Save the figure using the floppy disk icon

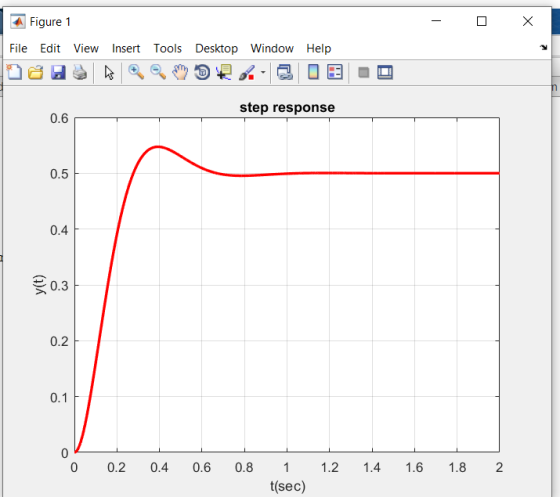pyautogui.click(x=58, y=72)
